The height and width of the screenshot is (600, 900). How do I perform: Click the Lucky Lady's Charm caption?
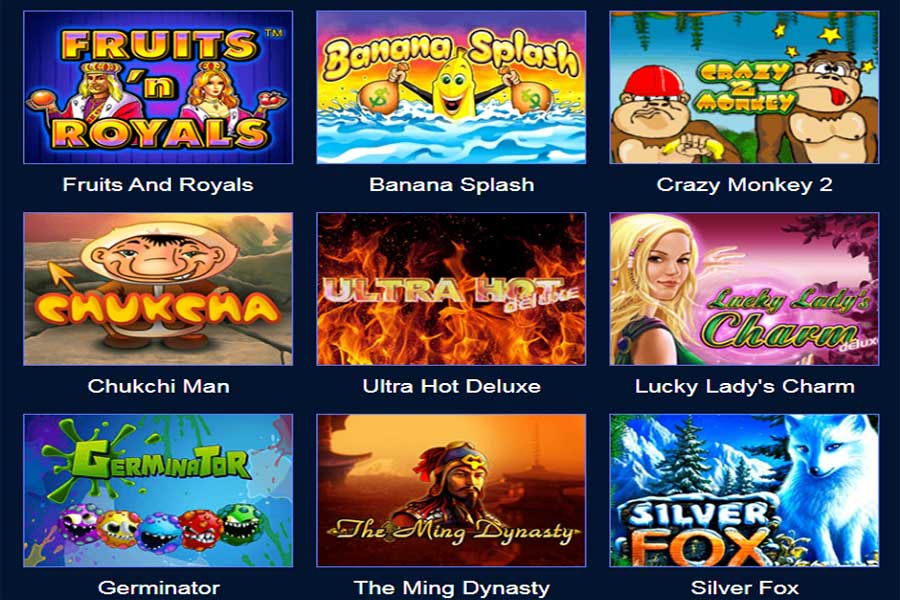coord(745,386)
